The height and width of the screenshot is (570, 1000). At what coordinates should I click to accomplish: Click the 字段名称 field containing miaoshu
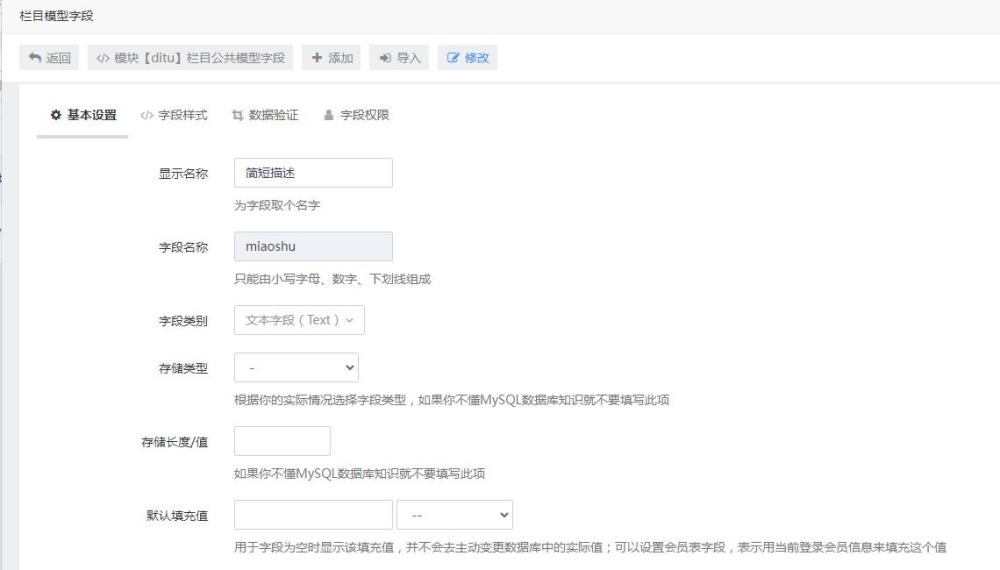[313, 247]
